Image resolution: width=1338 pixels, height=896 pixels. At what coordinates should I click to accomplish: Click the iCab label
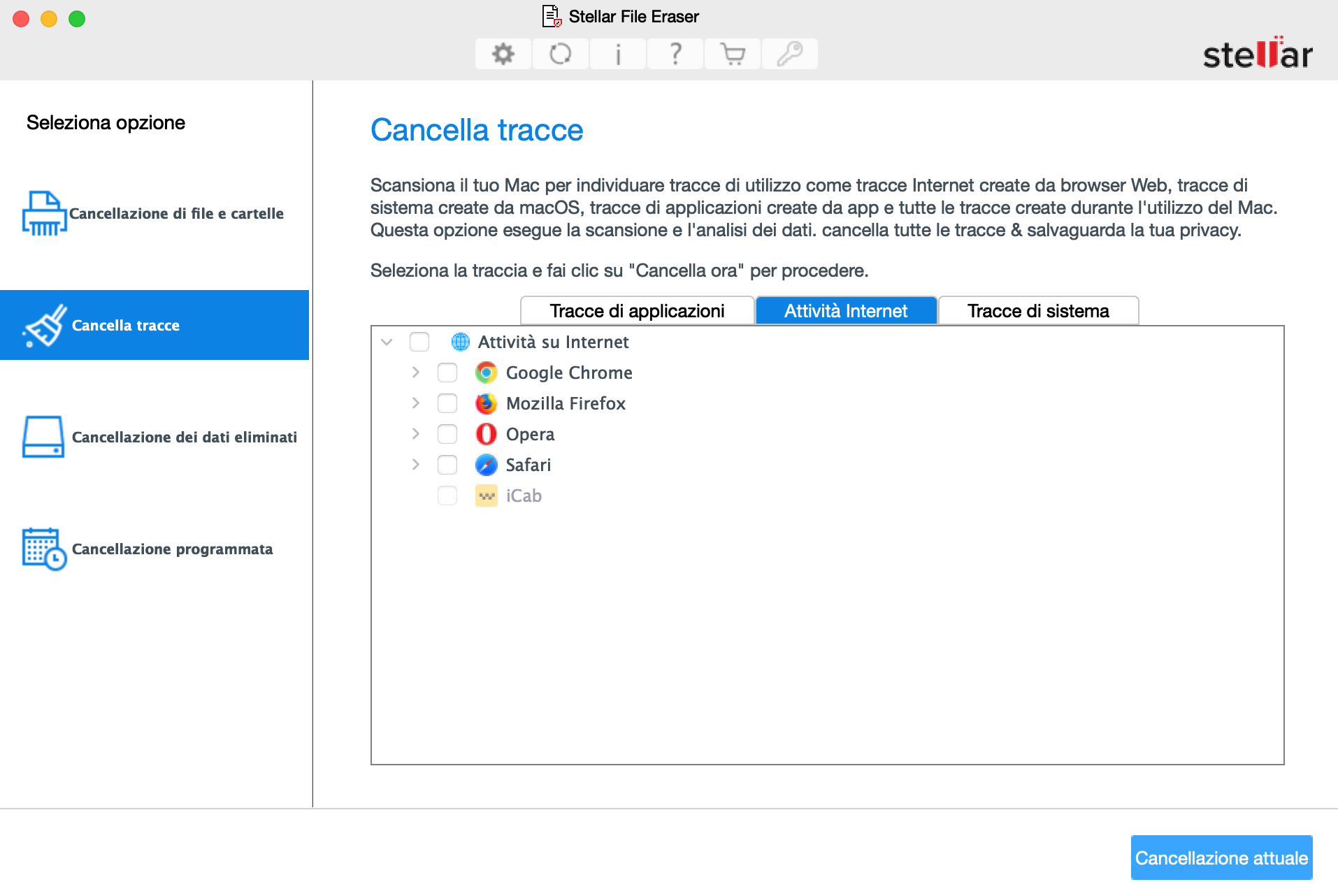[x=524, y=496]
